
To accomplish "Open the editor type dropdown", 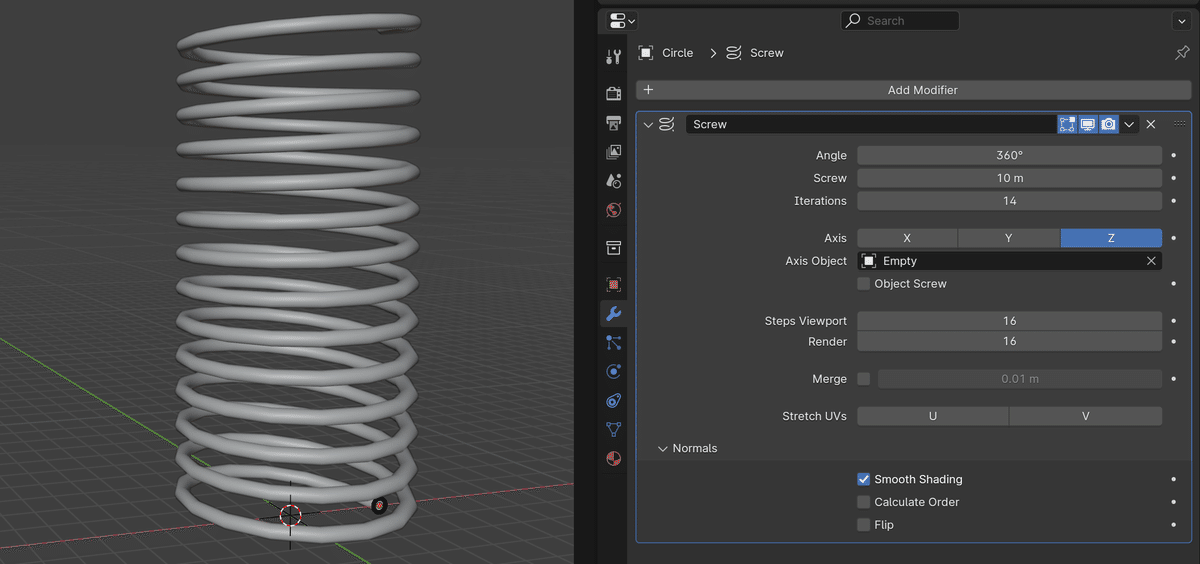I will (621, 20).
